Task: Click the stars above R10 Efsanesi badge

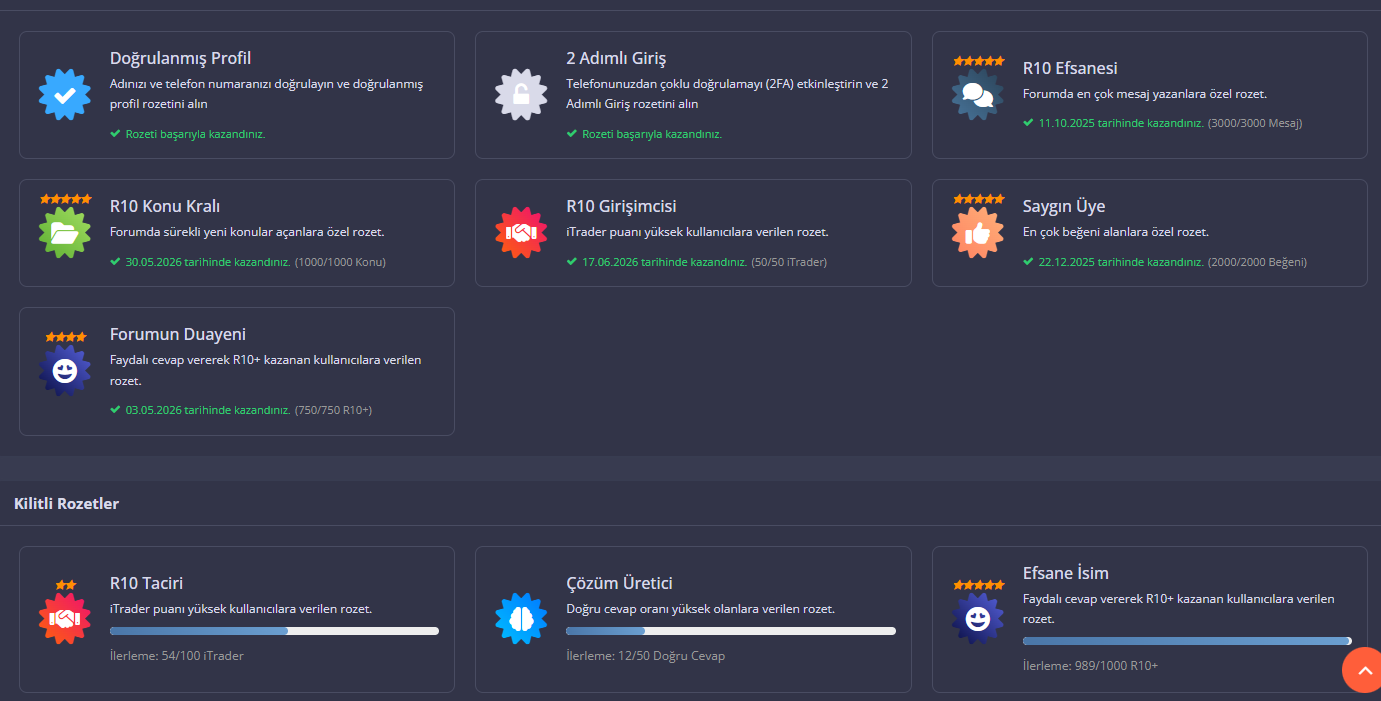Action: pyautogui.click(x=978, y=61)
